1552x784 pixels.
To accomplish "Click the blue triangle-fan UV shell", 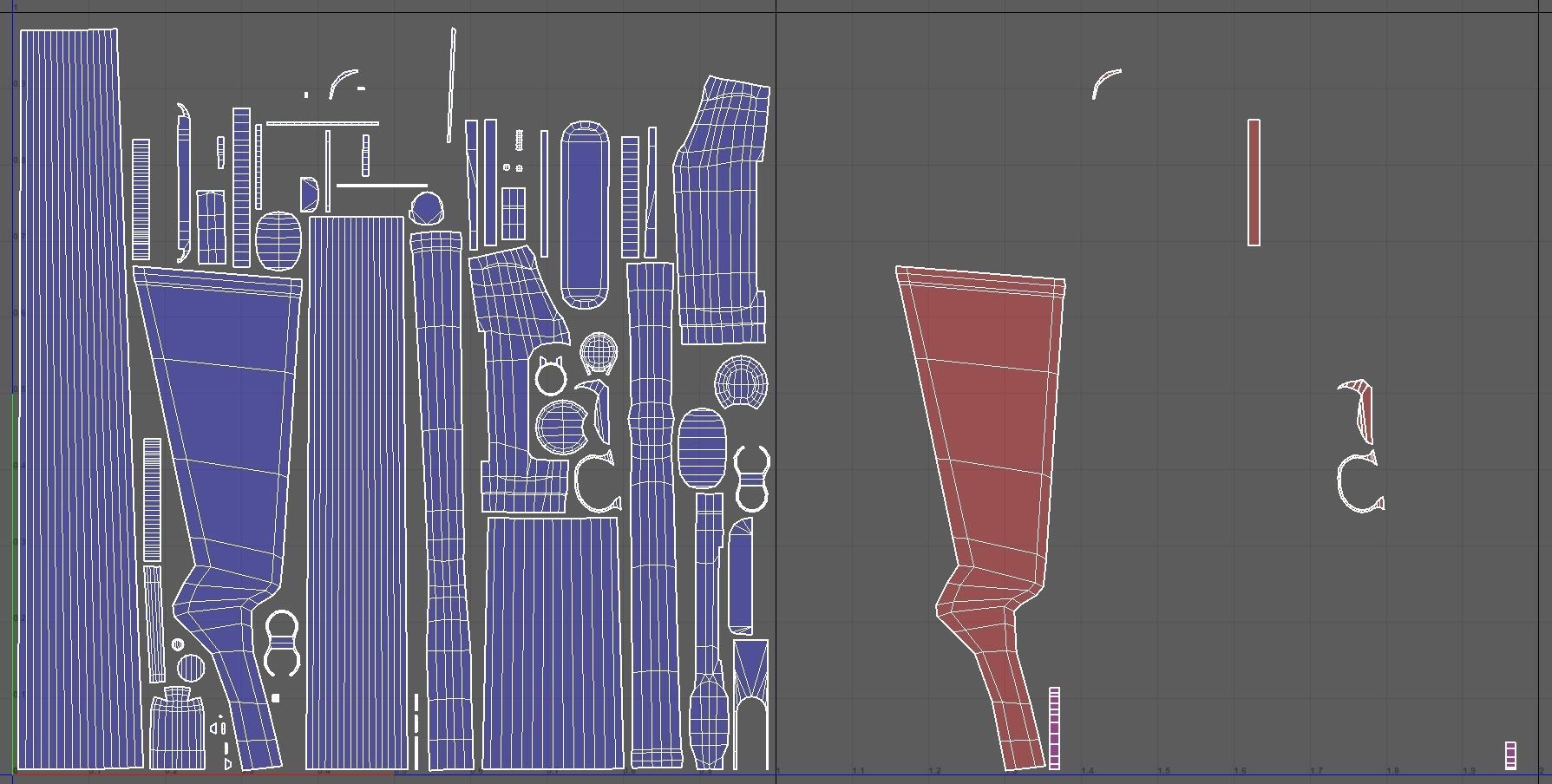I will [750, 669].
